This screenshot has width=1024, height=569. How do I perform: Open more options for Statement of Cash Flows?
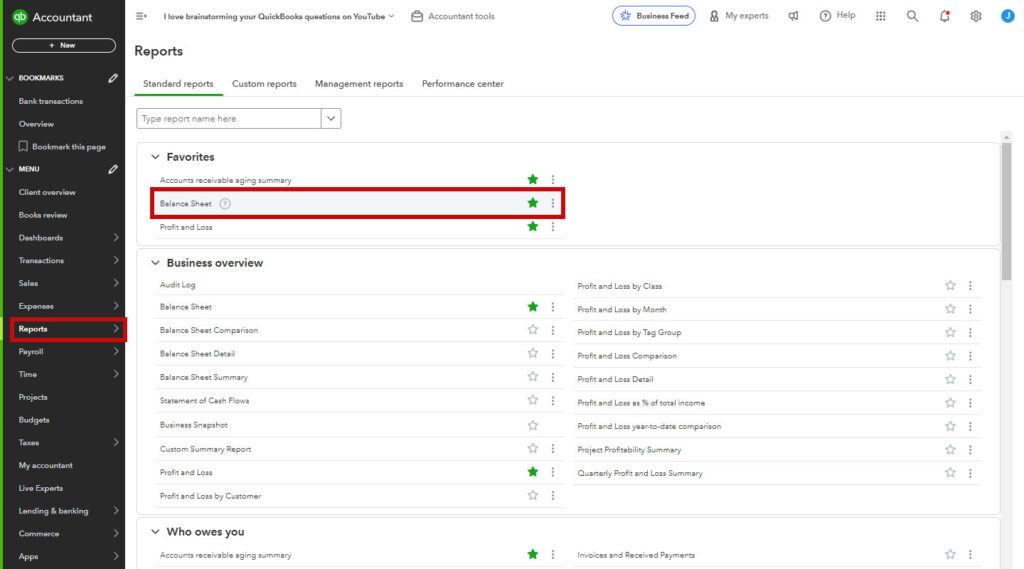click(552, 400)
